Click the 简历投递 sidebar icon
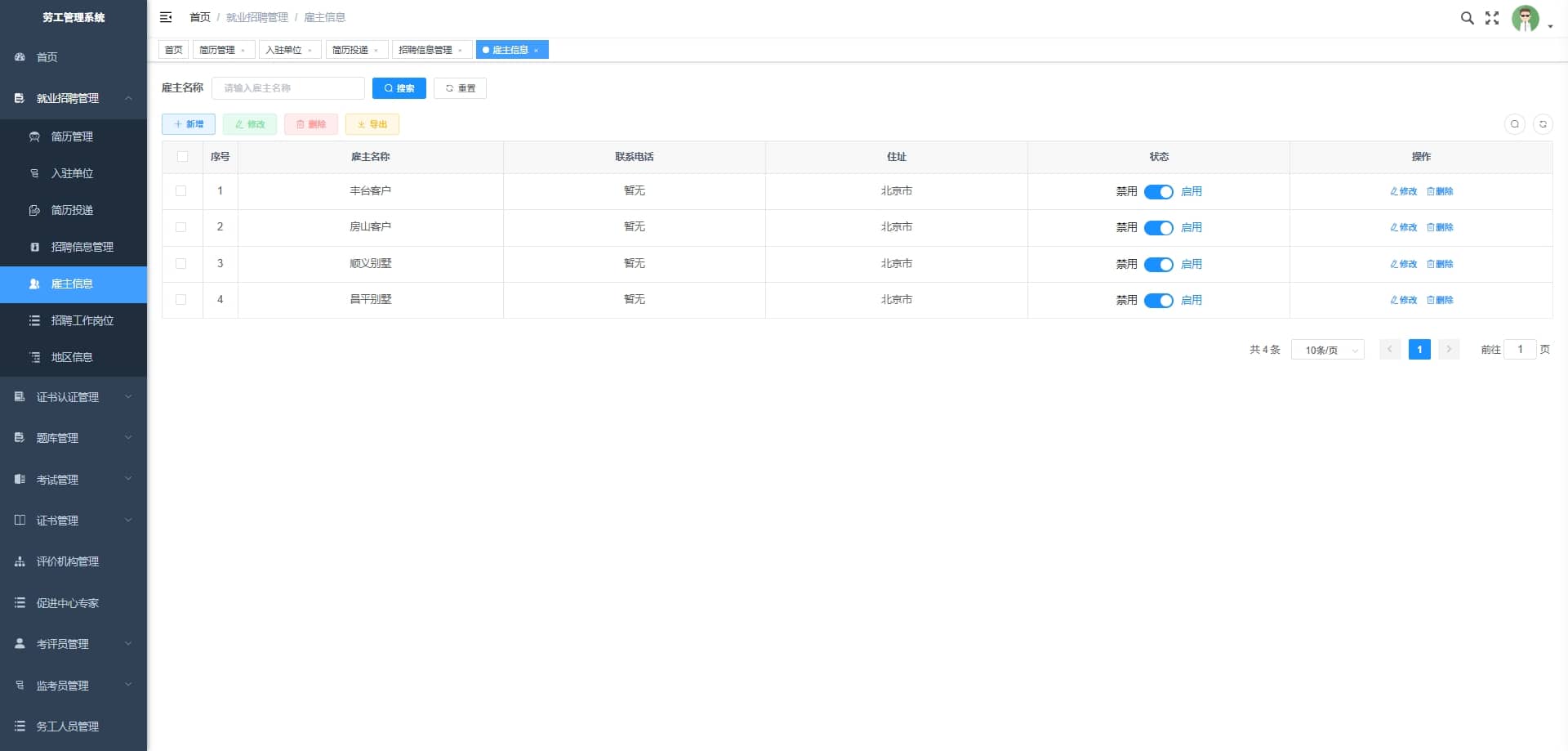Viewport: 1568px width, 751px height. 34,210
